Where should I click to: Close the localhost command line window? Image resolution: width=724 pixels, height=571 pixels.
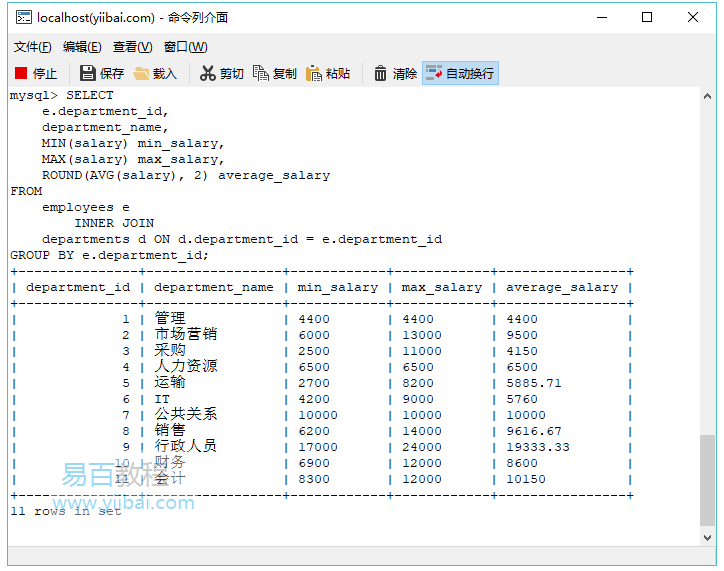(x=693, y=17)
